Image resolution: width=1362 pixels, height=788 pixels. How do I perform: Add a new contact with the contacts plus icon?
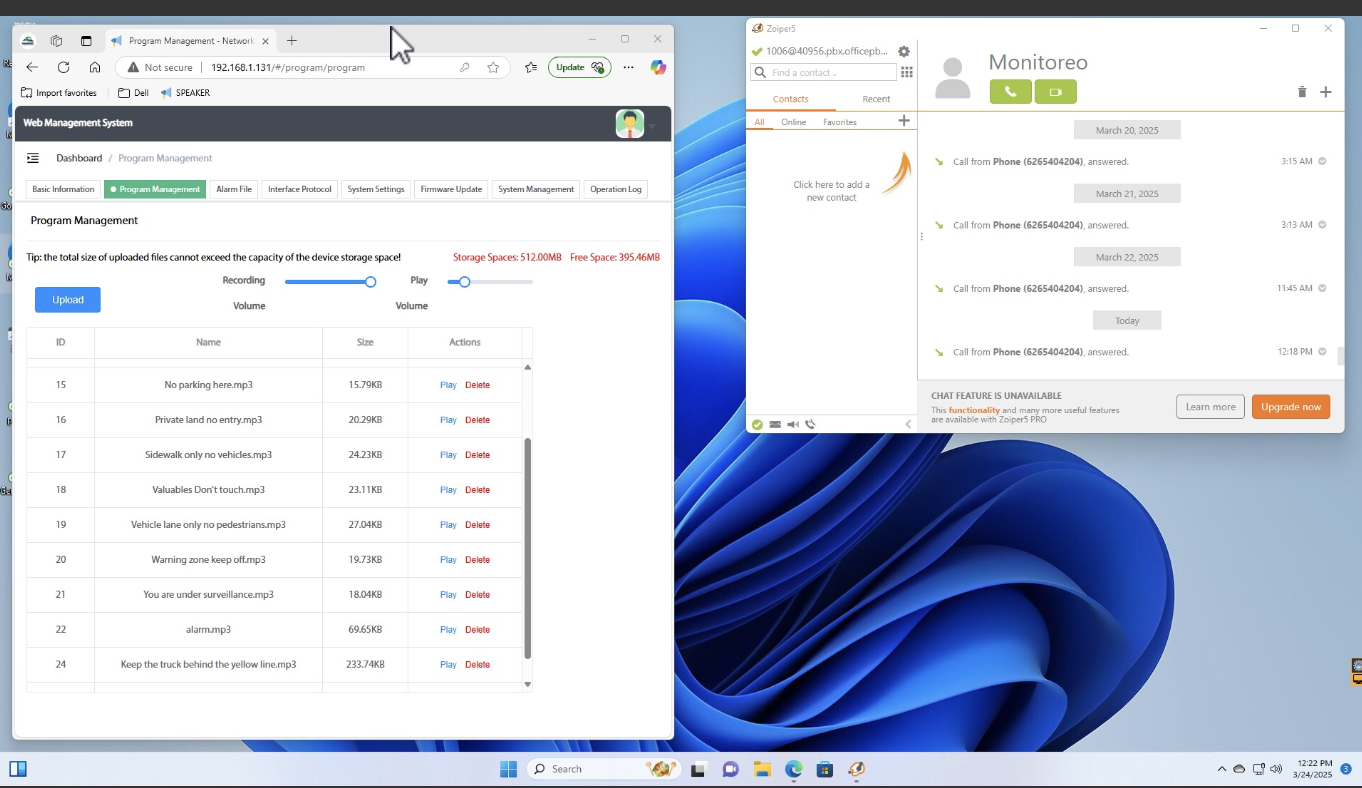[x=904, y=121]
